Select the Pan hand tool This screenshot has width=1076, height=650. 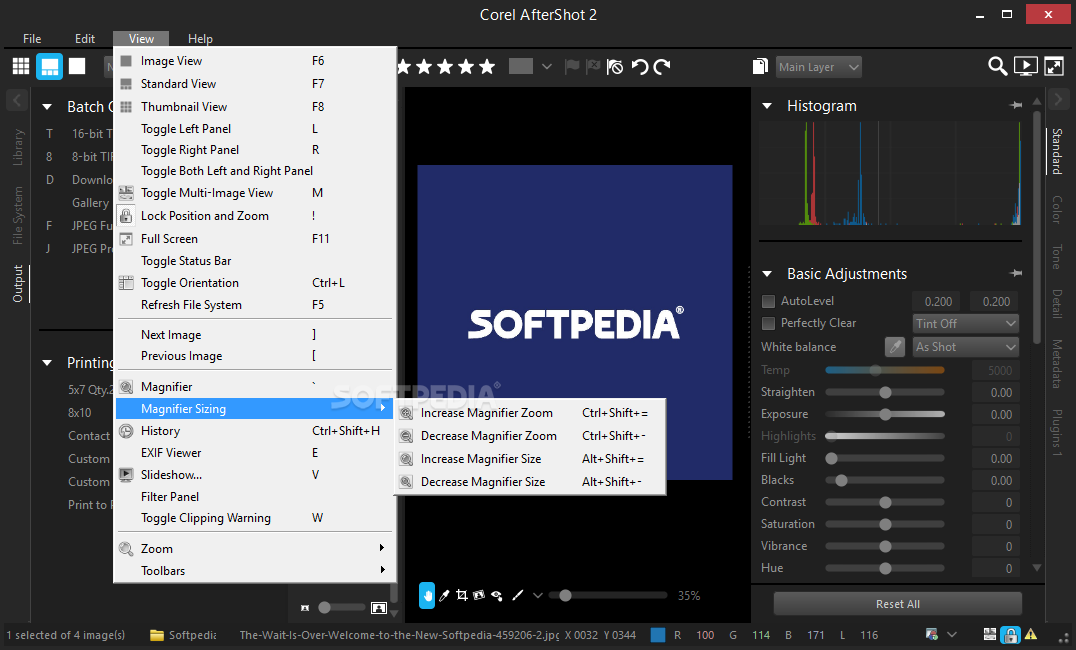(427, 595)
